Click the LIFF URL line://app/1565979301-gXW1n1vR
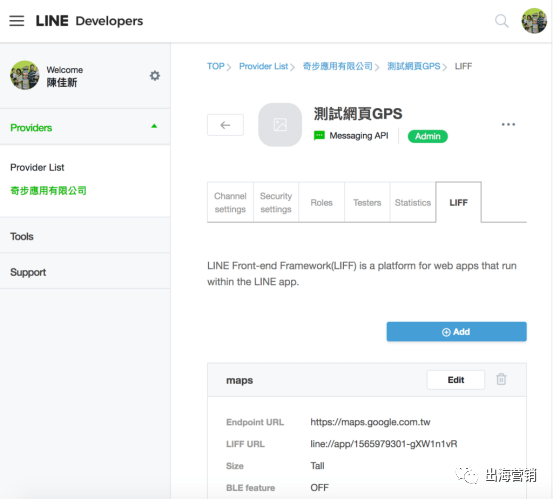Screen dimensions: 554x500 (x=384, y=444)
